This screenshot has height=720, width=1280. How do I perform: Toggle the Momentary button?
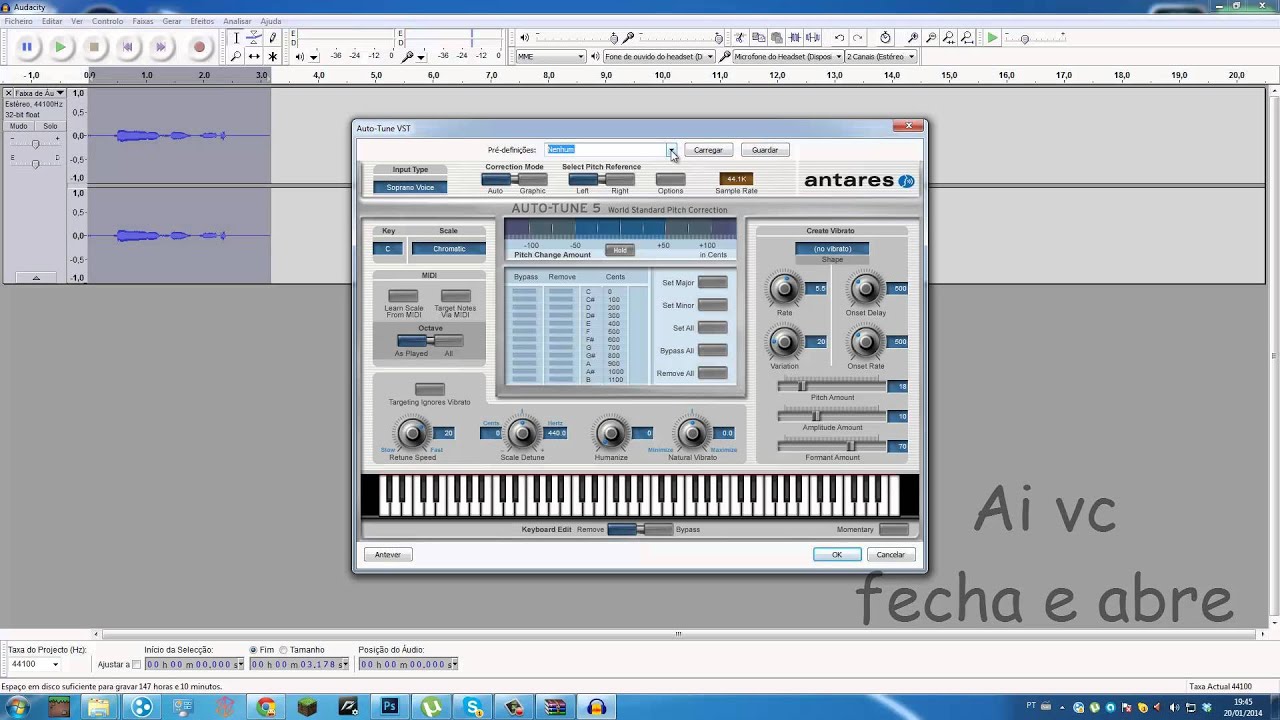pyautogui.click(x=893, y=529)
